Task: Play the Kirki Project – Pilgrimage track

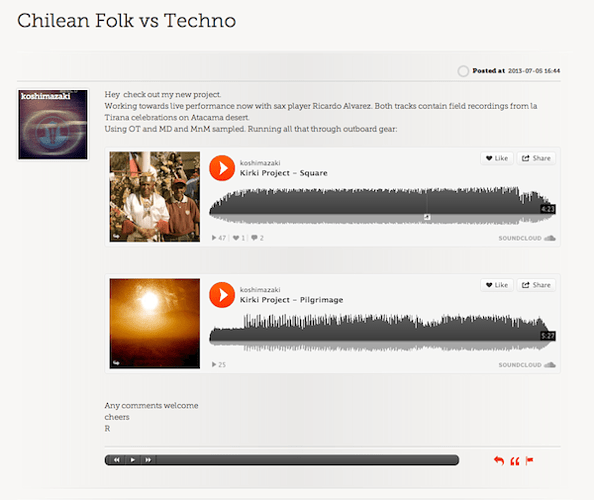Action: coord(222,295)
